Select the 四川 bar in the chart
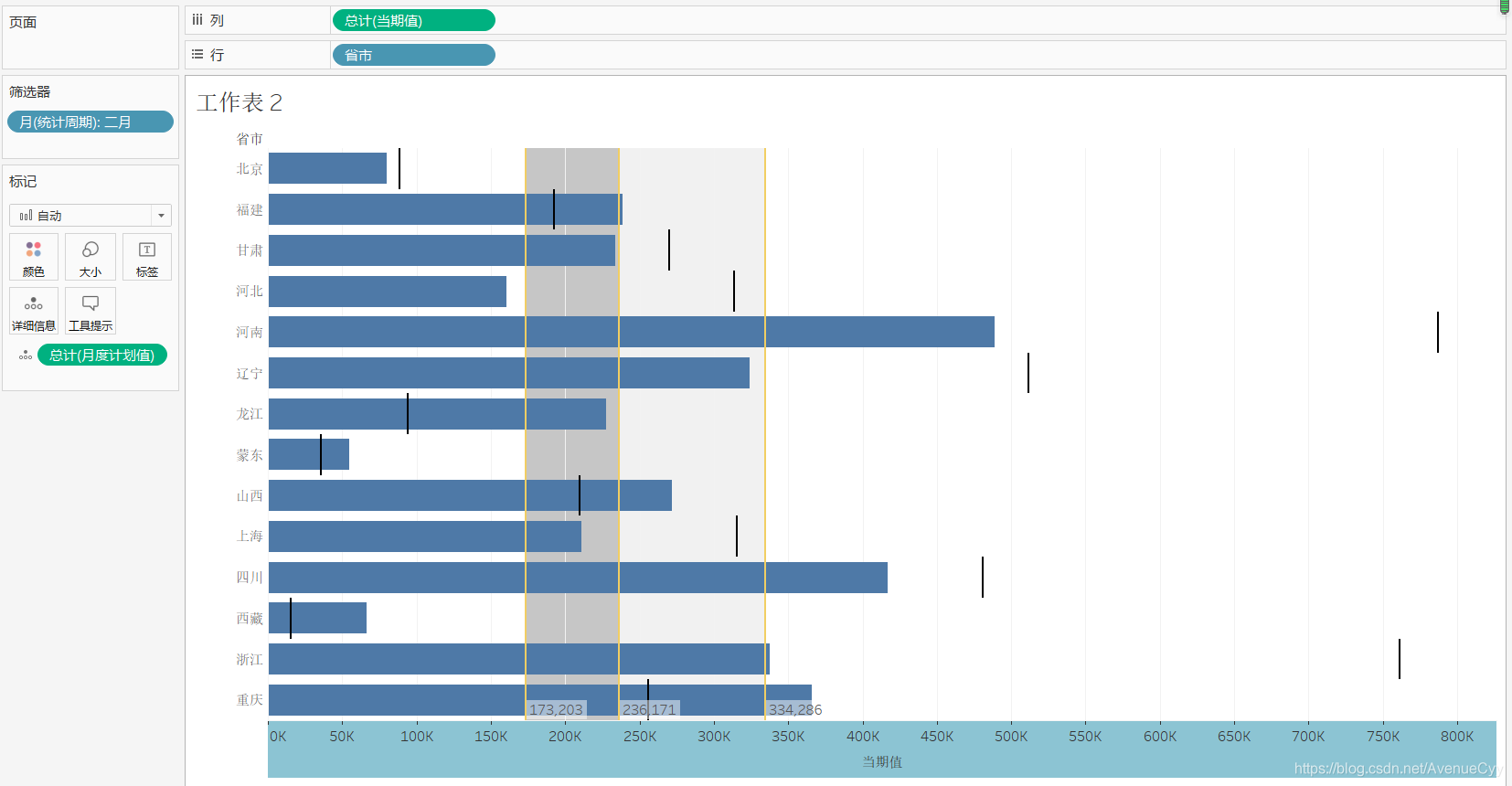Image resolution: width=1512 pixels, height=786 pixels. coord(578,578)
